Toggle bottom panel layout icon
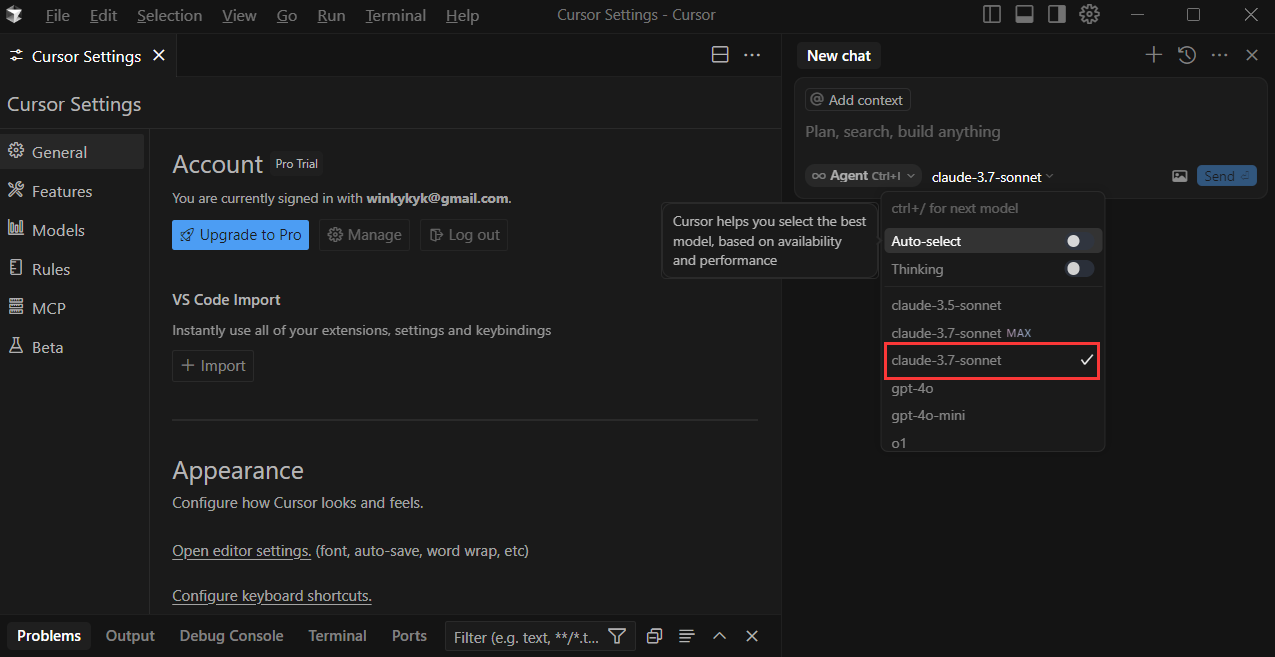This screenshot has width=1275, height=657. click(1024, 15)
